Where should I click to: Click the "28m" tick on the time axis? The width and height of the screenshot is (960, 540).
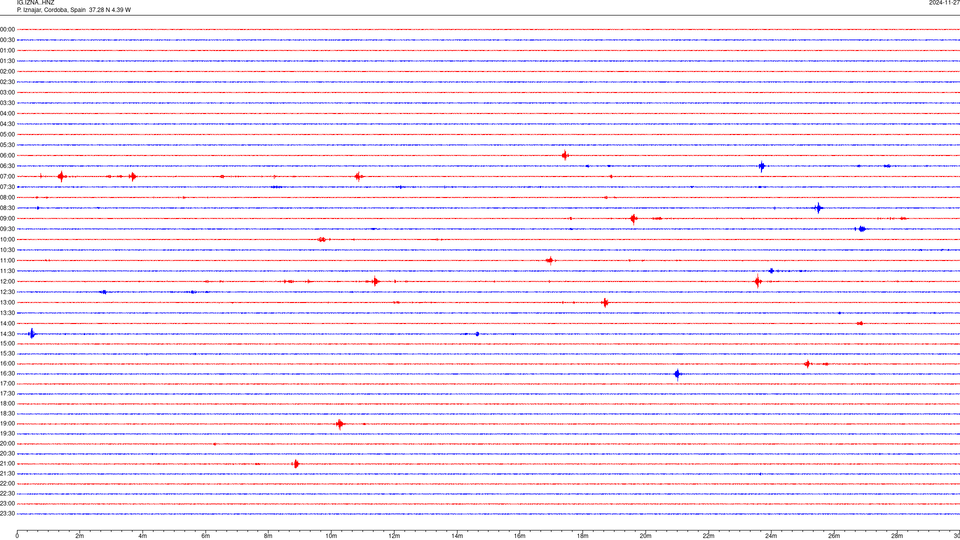(897, 536)
